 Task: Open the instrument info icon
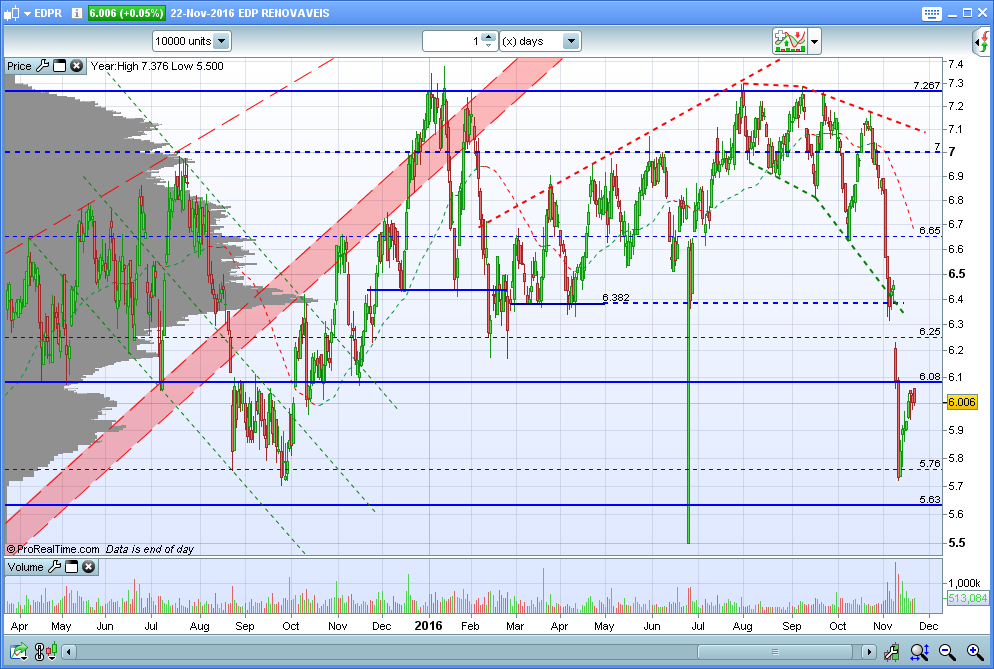(x=77, y=13)
